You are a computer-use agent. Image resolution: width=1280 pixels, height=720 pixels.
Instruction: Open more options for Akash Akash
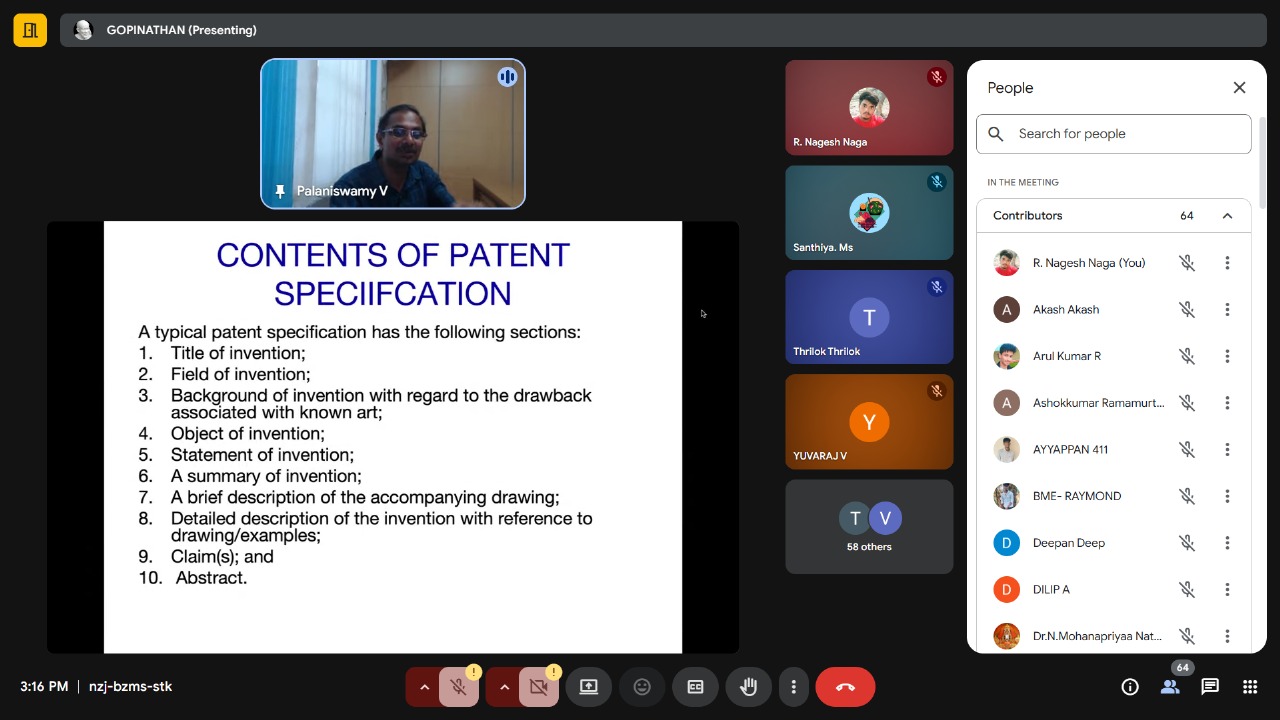coord(1227,310)
